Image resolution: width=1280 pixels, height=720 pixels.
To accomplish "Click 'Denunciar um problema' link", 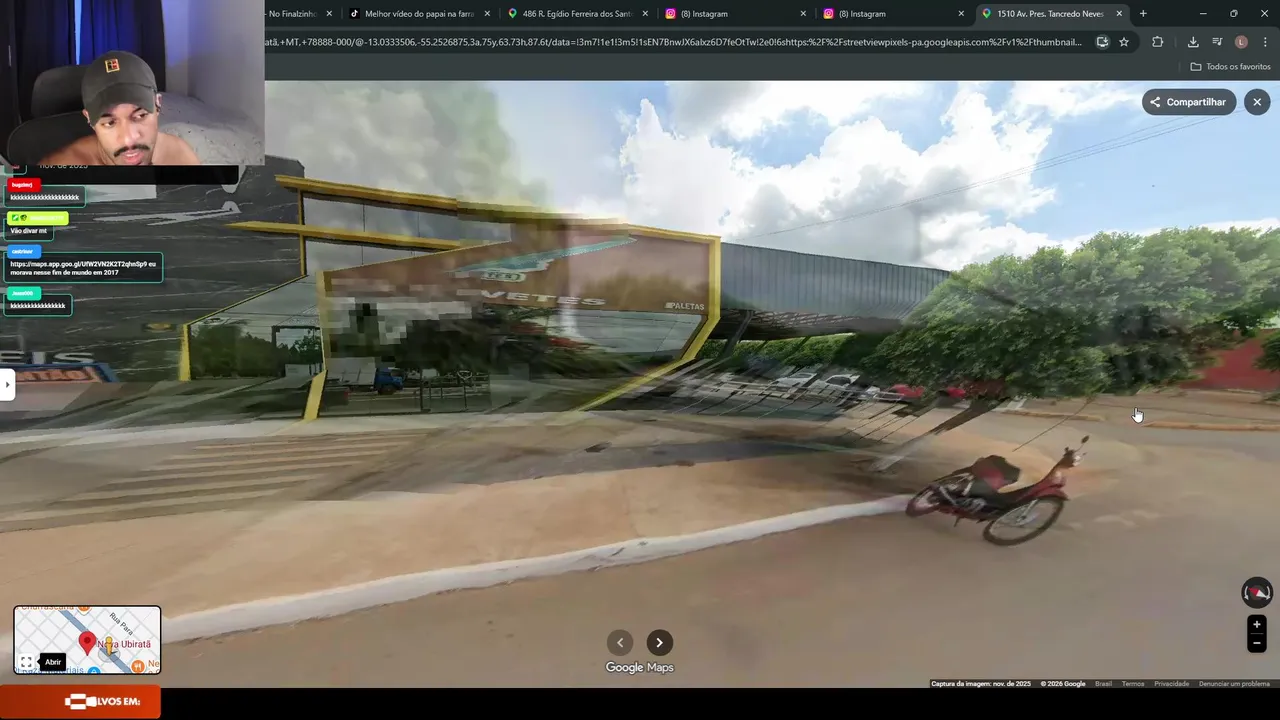I will [x=1234, y=684].
